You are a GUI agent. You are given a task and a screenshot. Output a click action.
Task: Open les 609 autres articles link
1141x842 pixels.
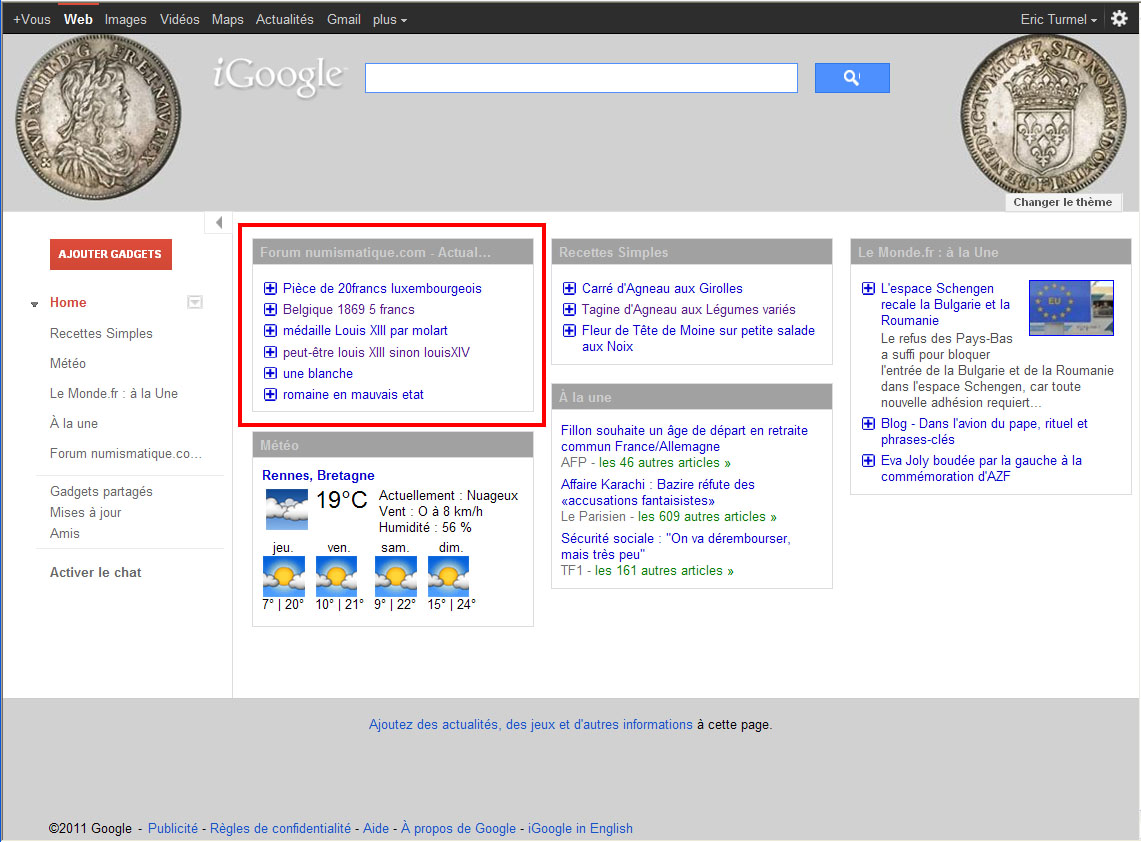coord(707,516)
